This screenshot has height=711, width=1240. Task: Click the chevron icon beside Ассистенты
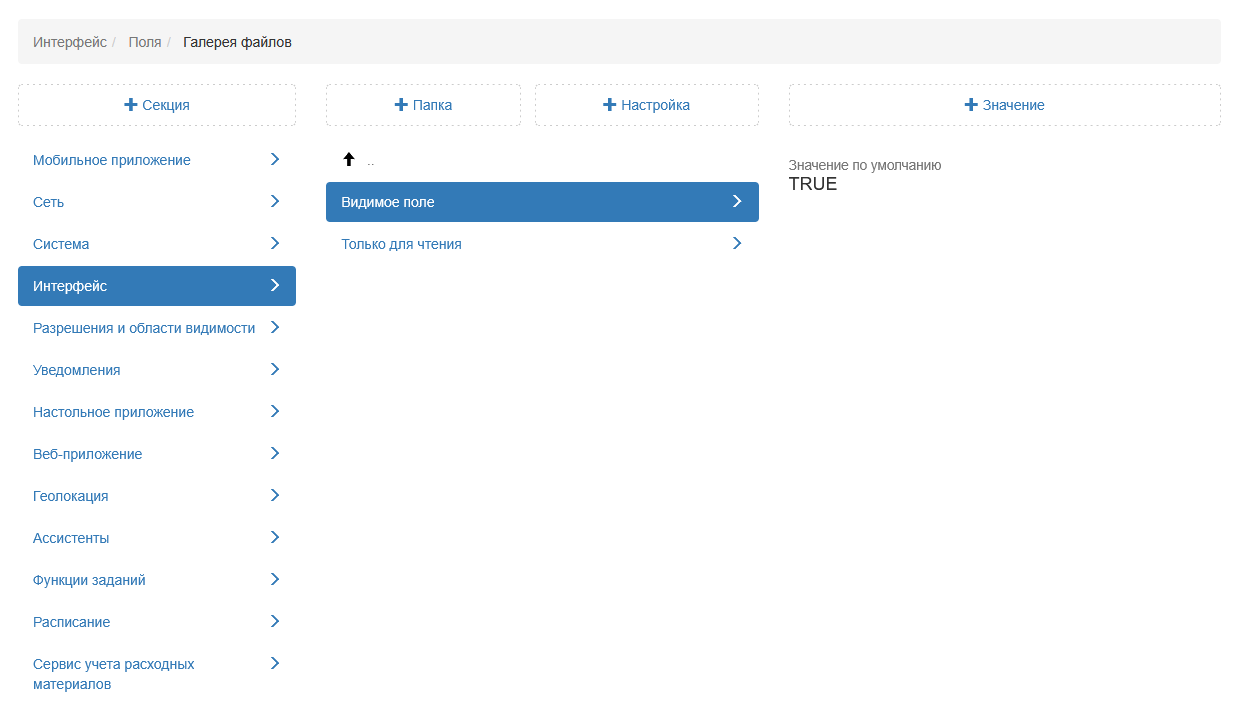point(275,537)
